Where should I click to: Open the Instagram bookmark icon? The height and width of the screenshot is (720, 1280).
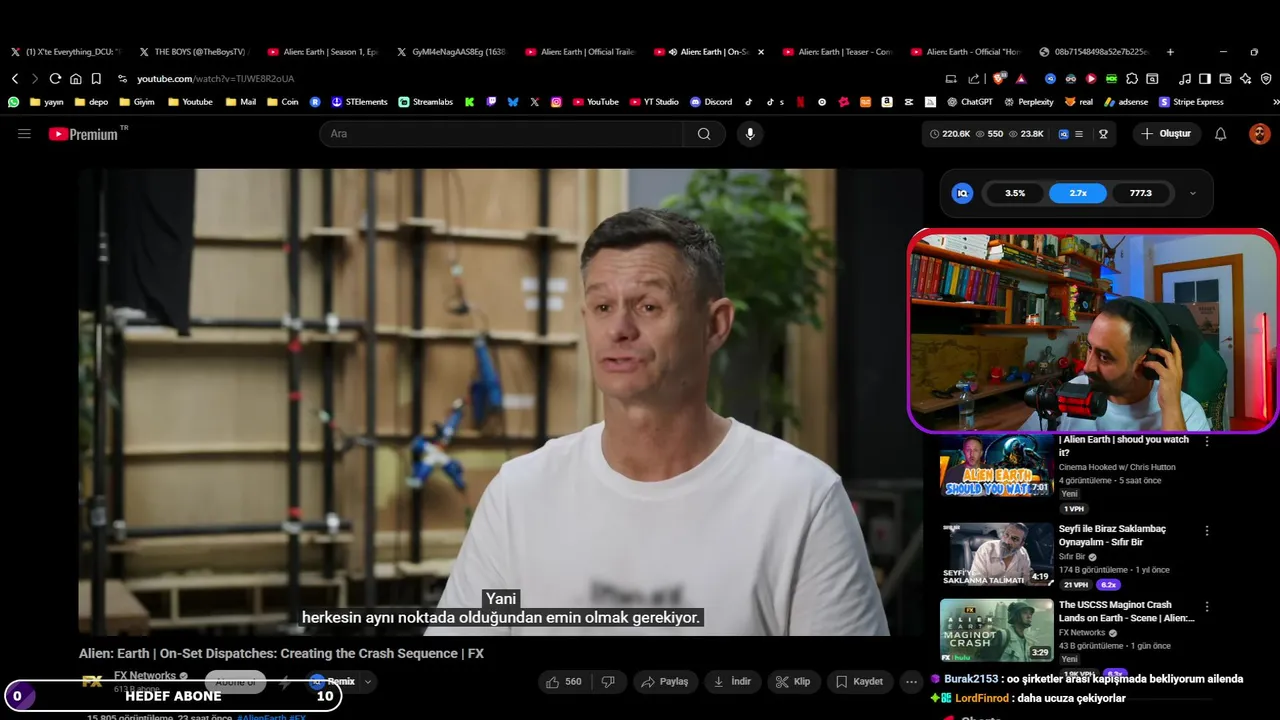pos(556,102)
